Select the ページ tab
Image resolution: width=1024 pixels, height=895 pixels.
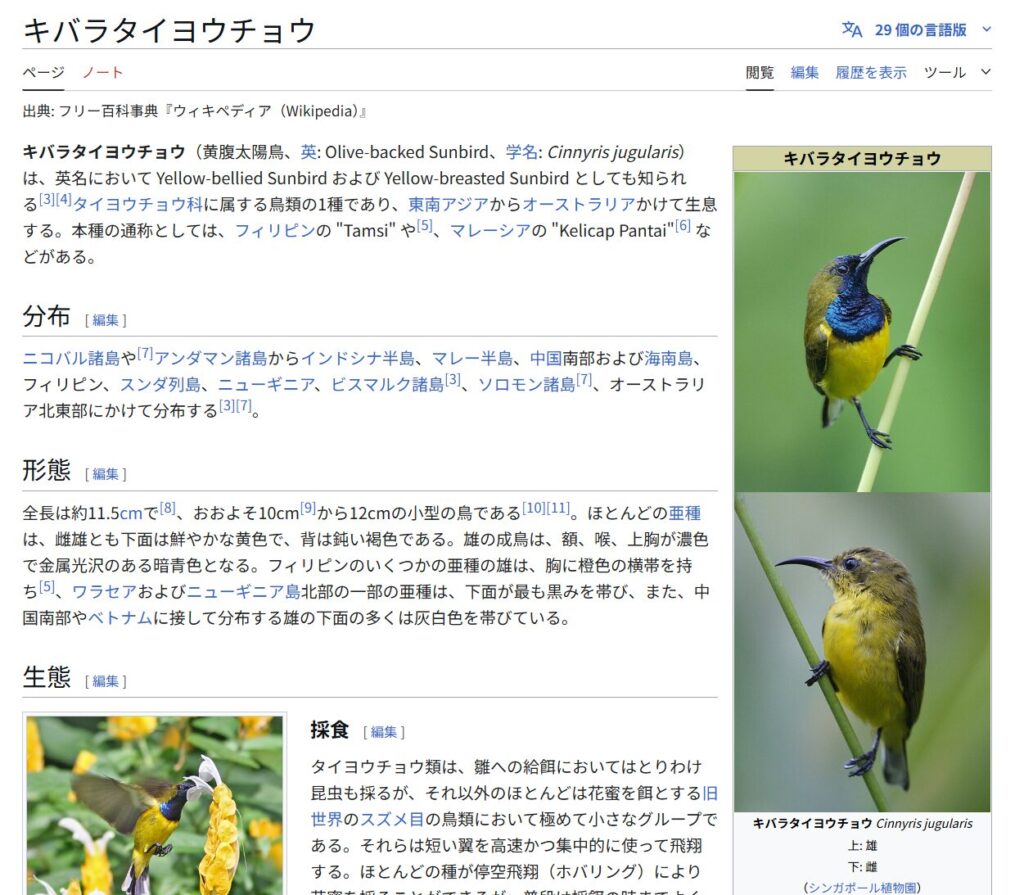(x=43, y=73)
